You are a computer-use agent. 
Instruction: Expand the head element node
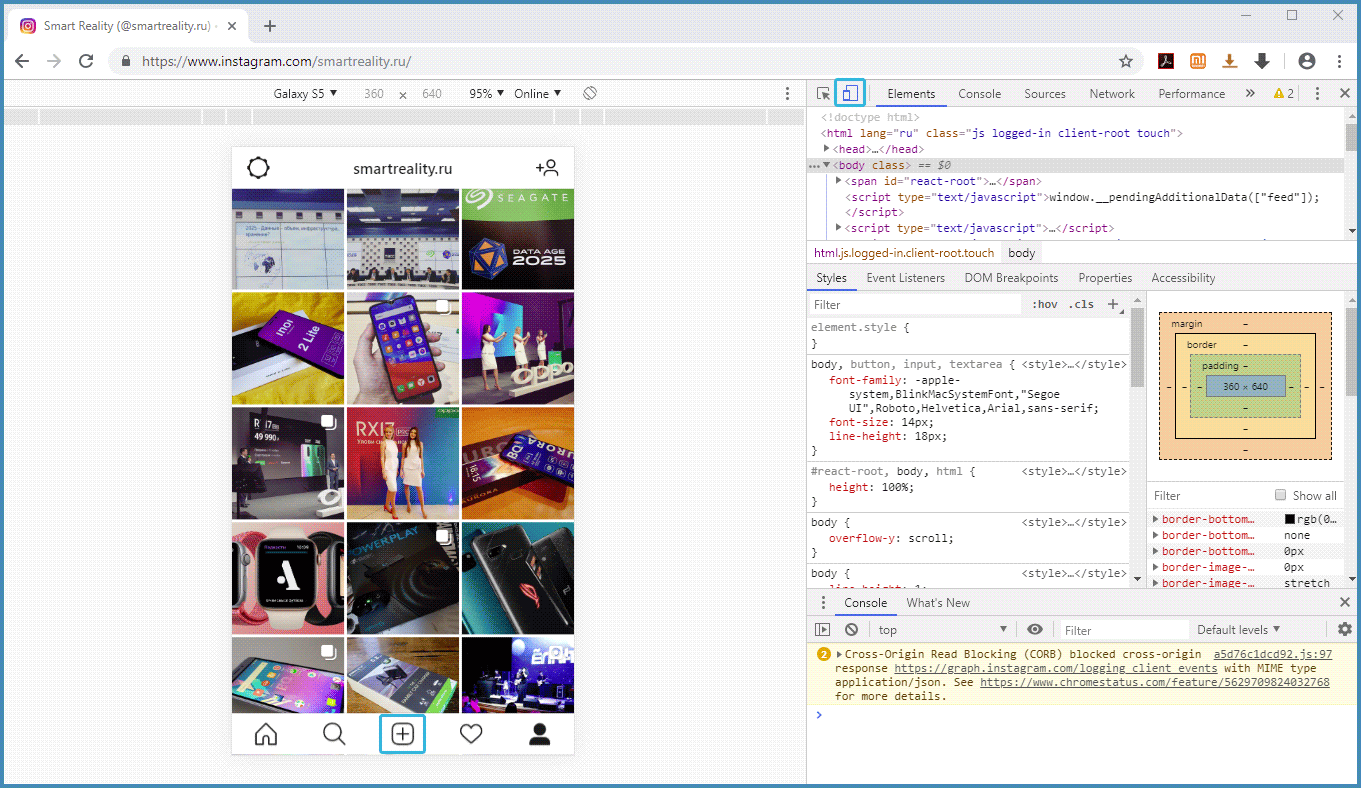click(827, 148)
